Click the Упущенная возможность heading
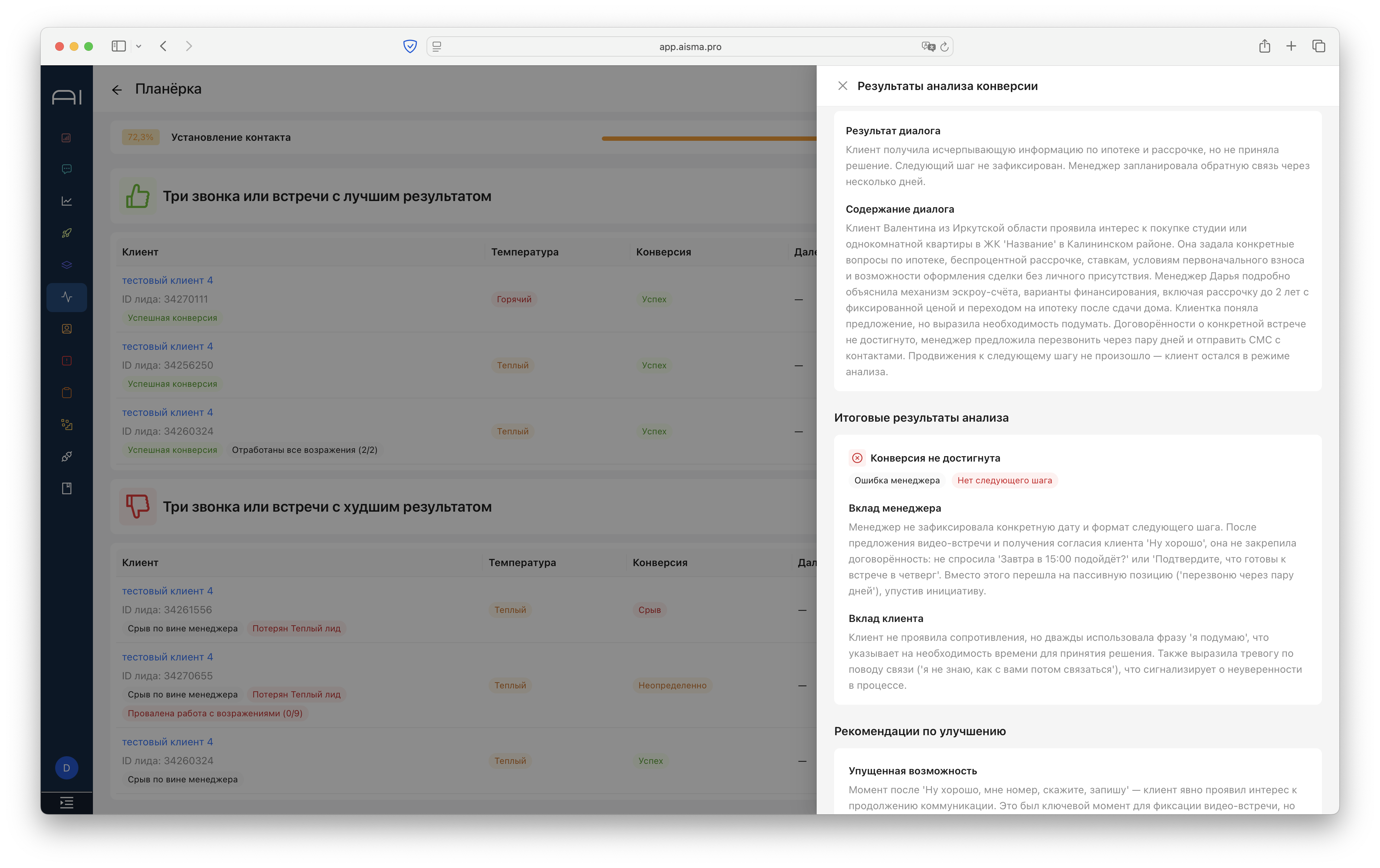 (912, 771)
